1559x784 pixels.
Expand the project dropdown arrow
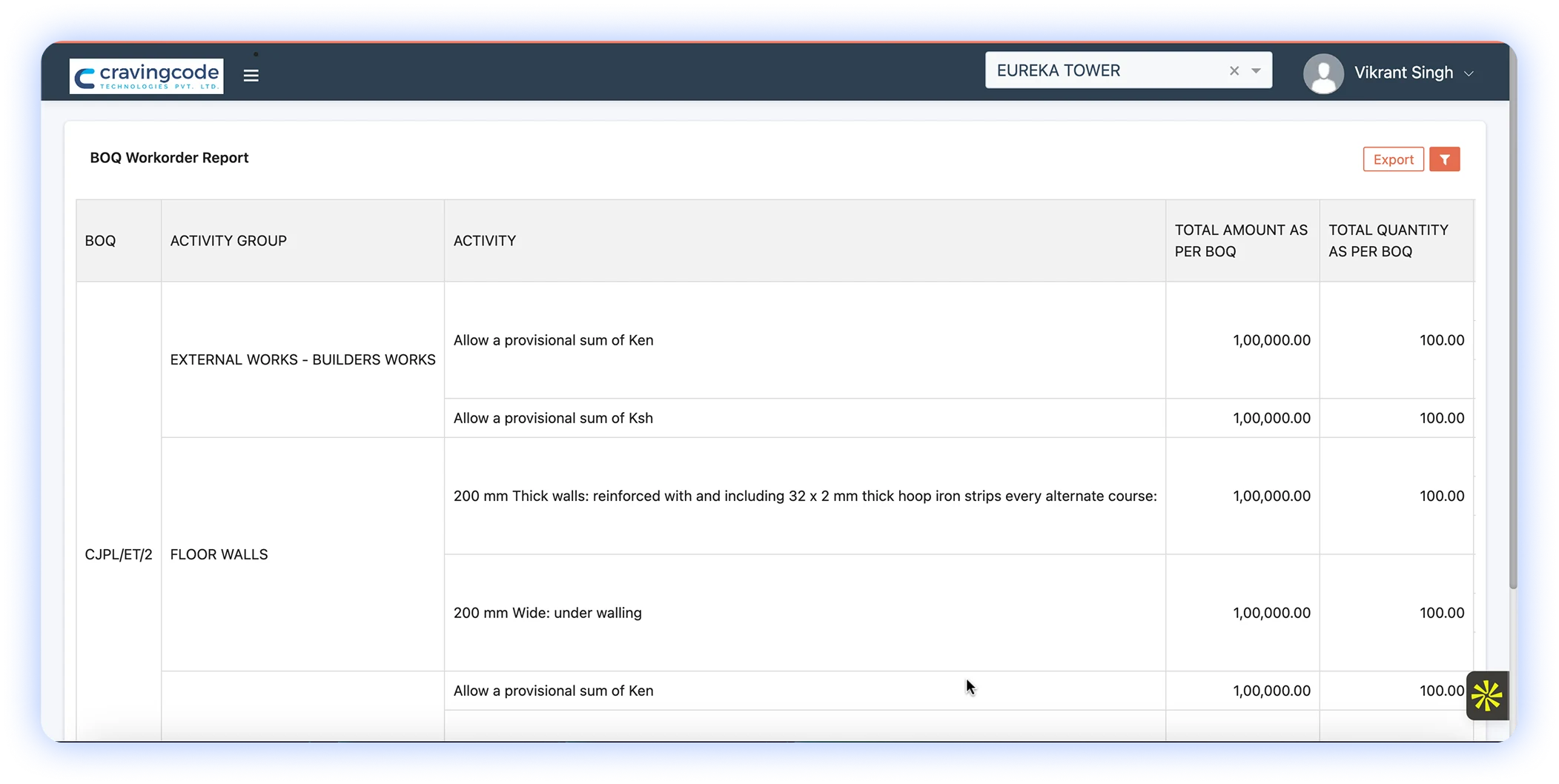(1256, 70)
